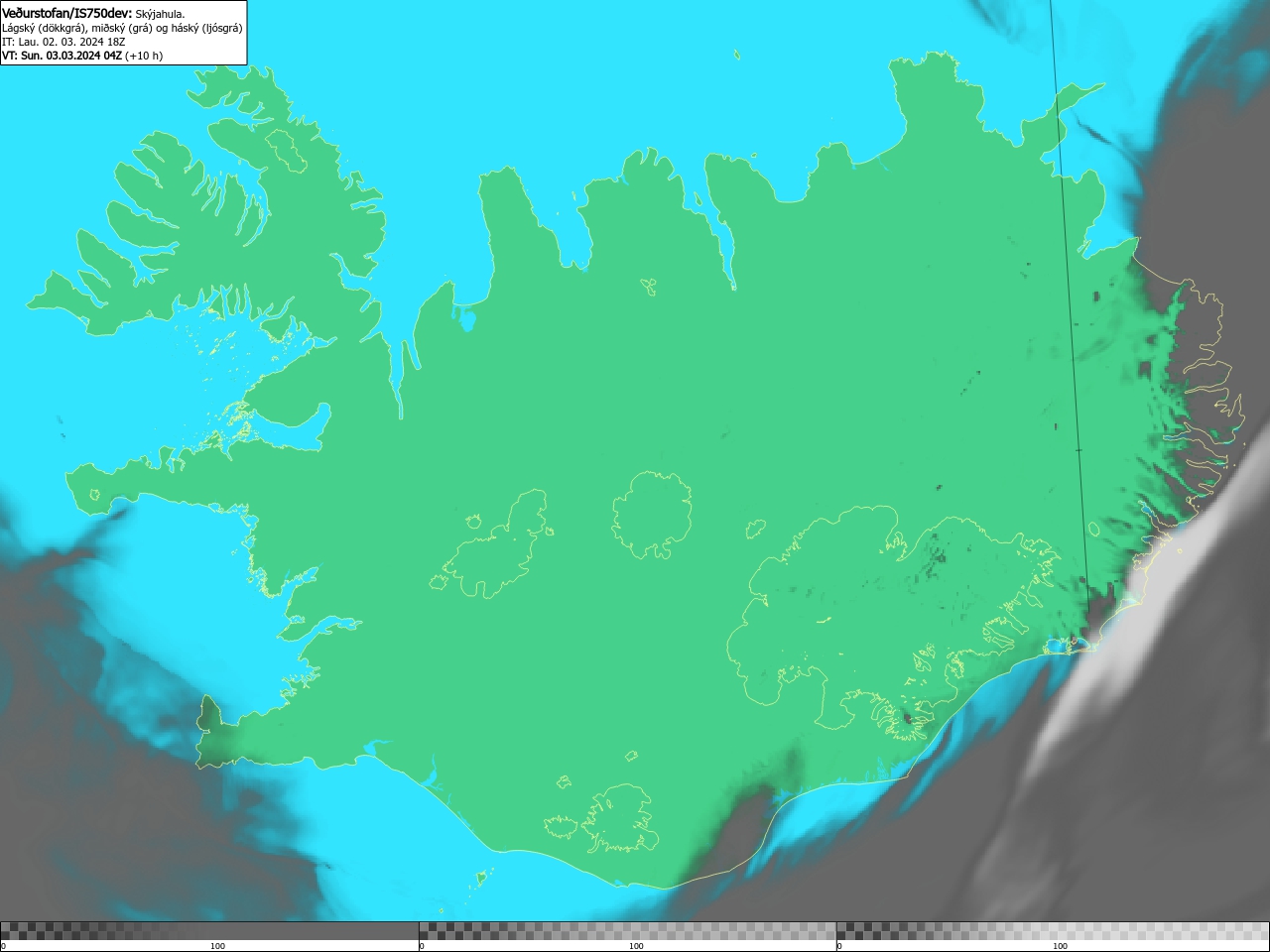Click the "100" label under the light gray scale

1060,946
